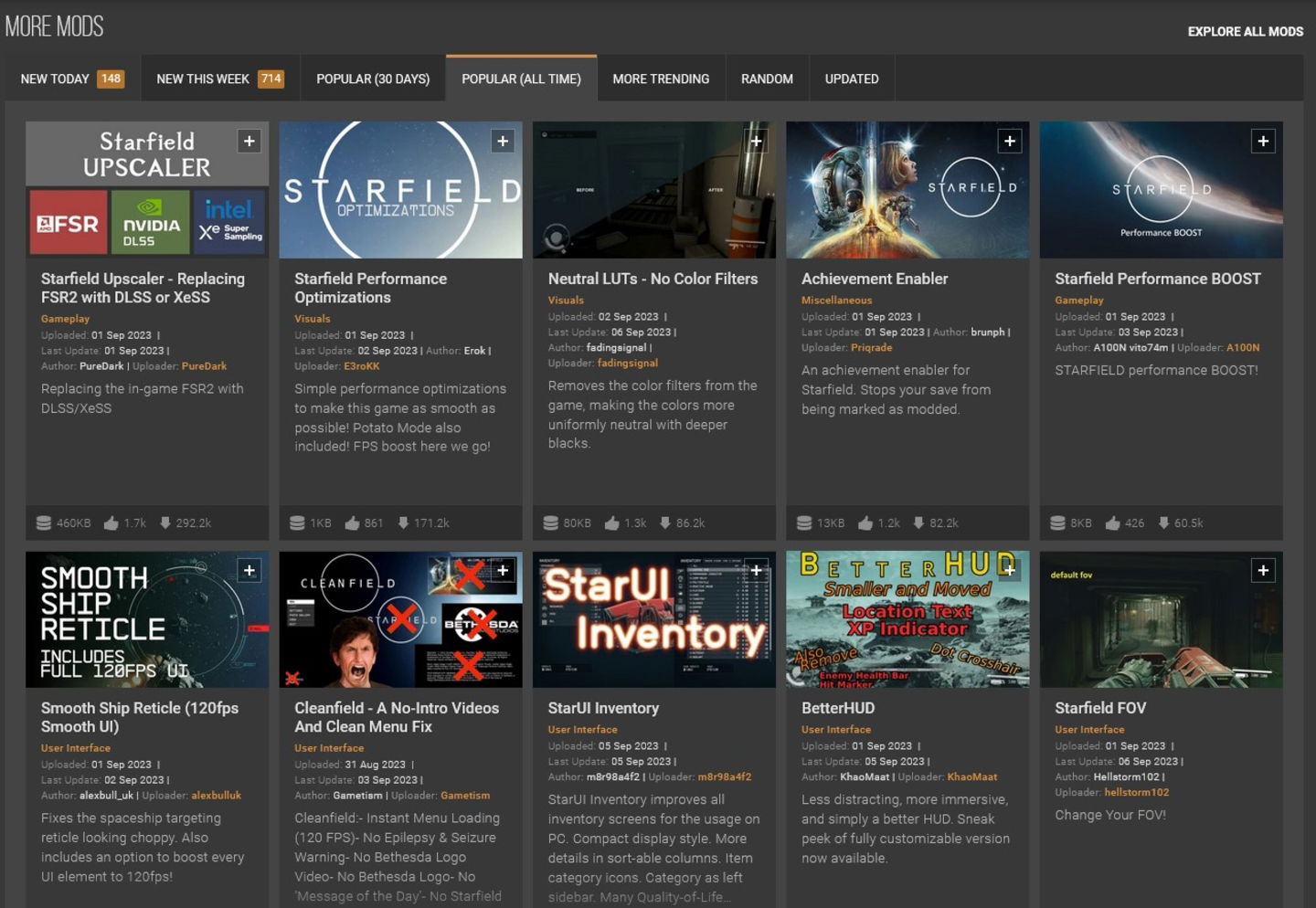Screen dimensions: 1316x908
Task: Open Neutral LUTs - No Color Filters title
Action: [x=653, y=279]
